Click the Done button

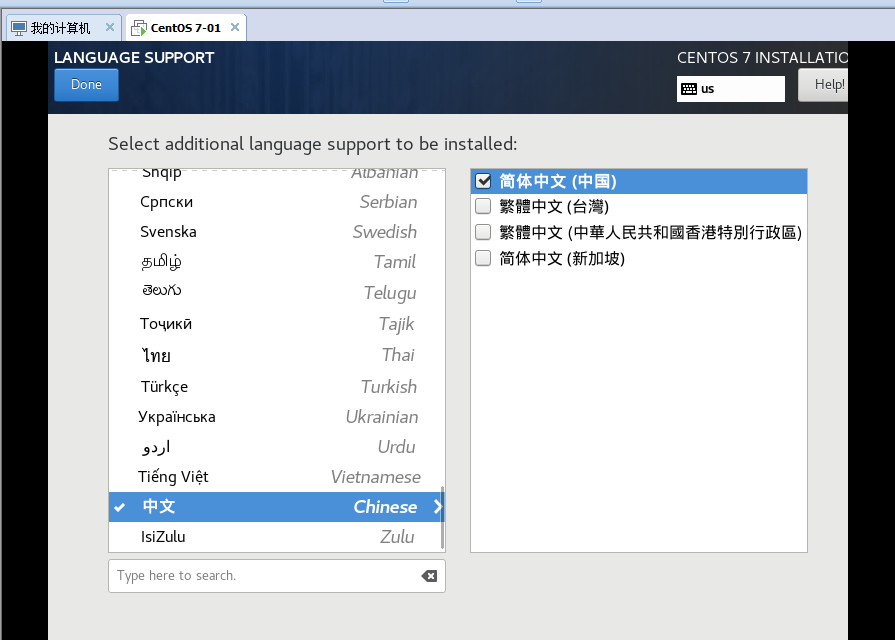click(x=86, y=84)
